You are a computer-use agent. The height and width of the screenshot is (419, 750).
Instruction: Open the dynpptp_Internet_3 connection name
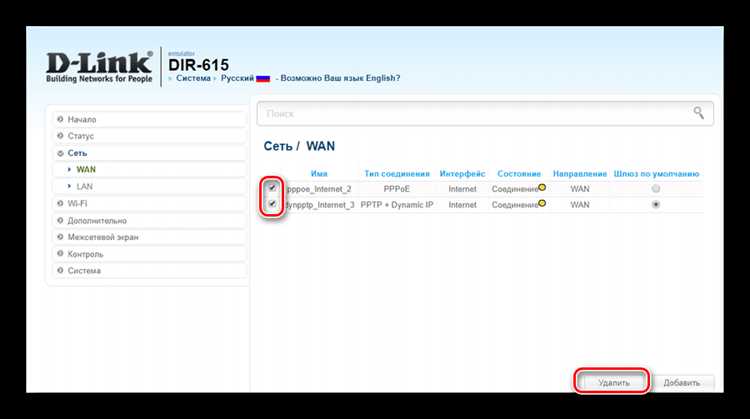click(320, 205)
